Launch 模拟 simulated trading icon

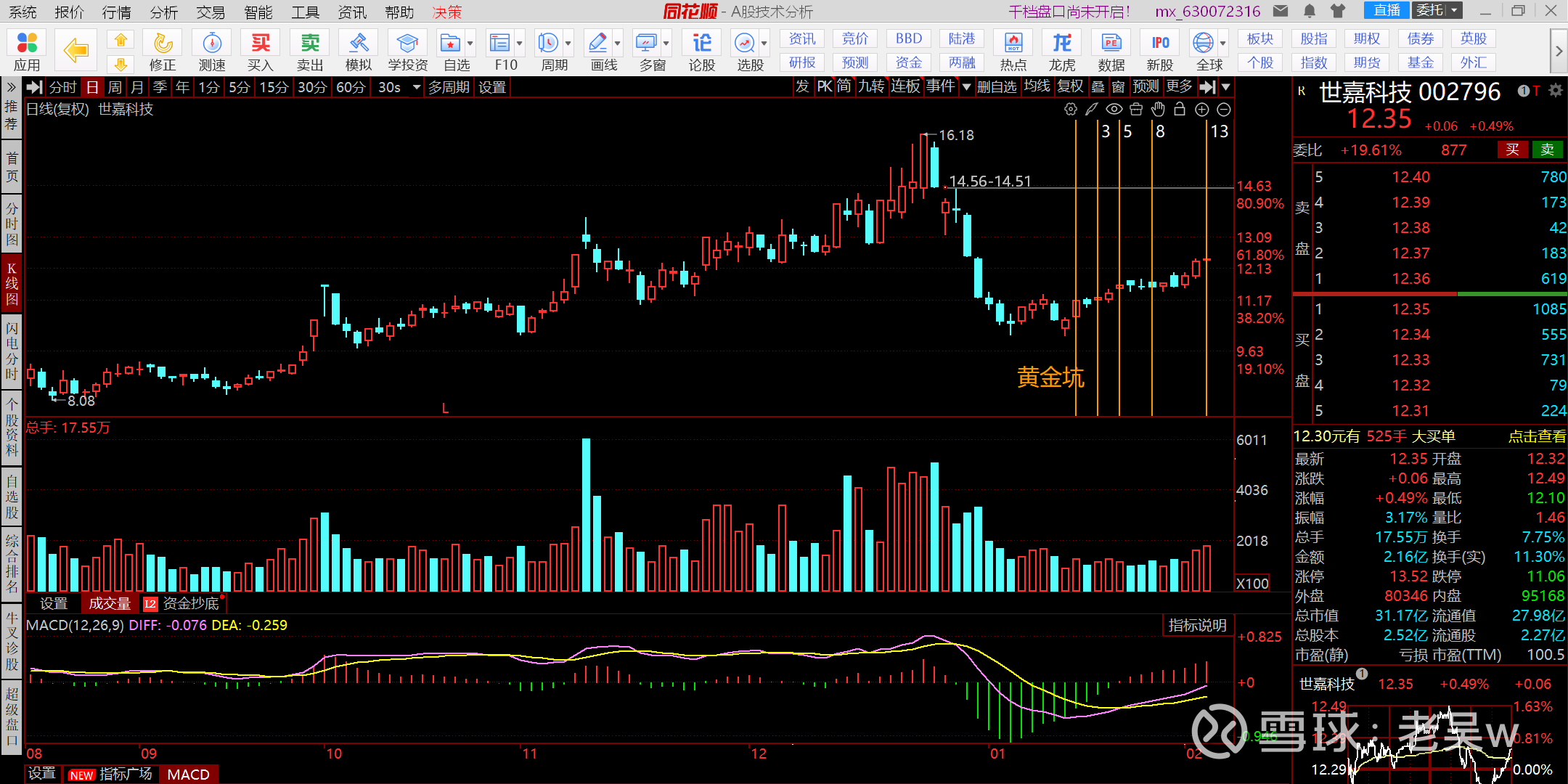[359, 50]
